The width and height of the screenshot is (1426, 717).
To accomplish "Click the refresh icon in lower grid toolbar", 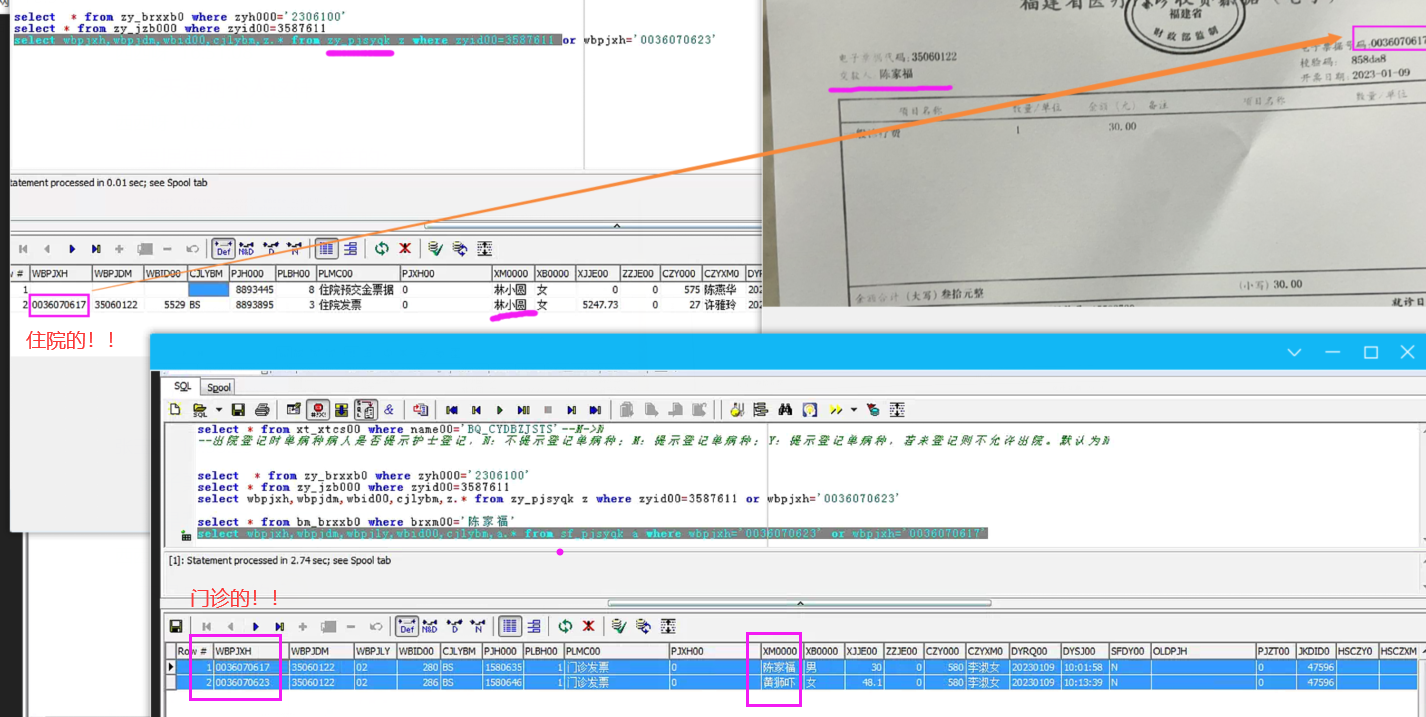I will [565, 626].
